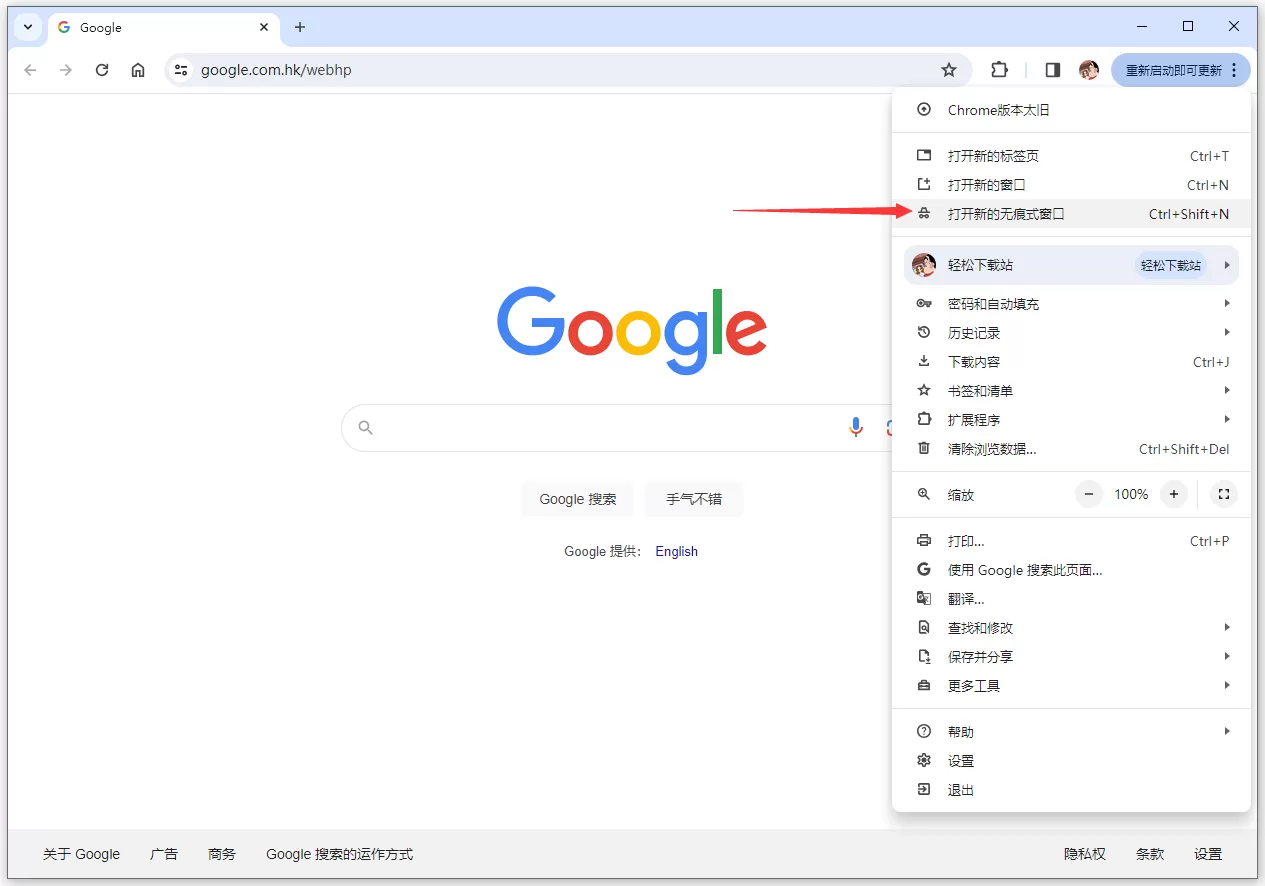Expand 查找和修改 submenu
Screen dimensions: 1265x886
click(x=1071, y=628)
